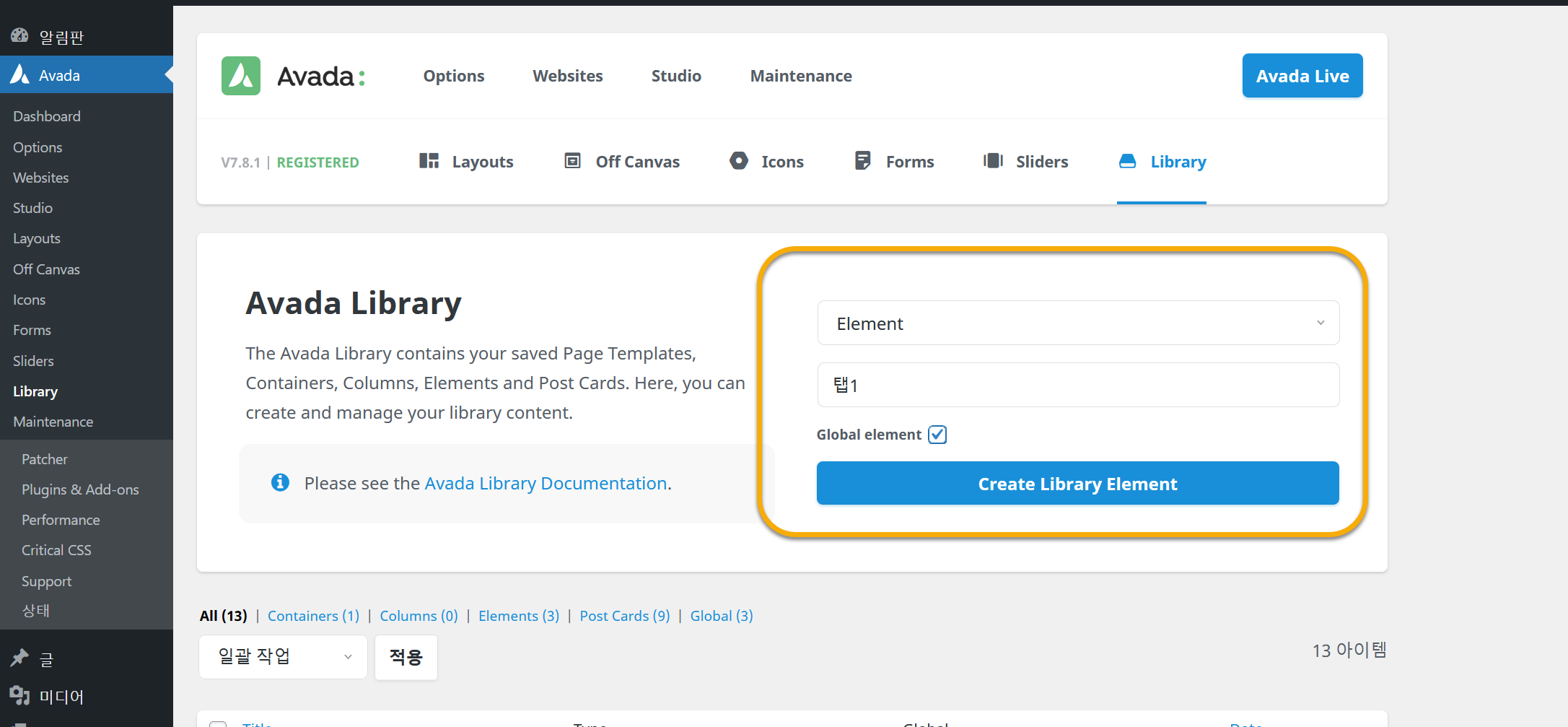Image resolution: width=1568 pixels, height=727 pixels.
Task: Click Create Library Element button
Action: [1077, 483]
